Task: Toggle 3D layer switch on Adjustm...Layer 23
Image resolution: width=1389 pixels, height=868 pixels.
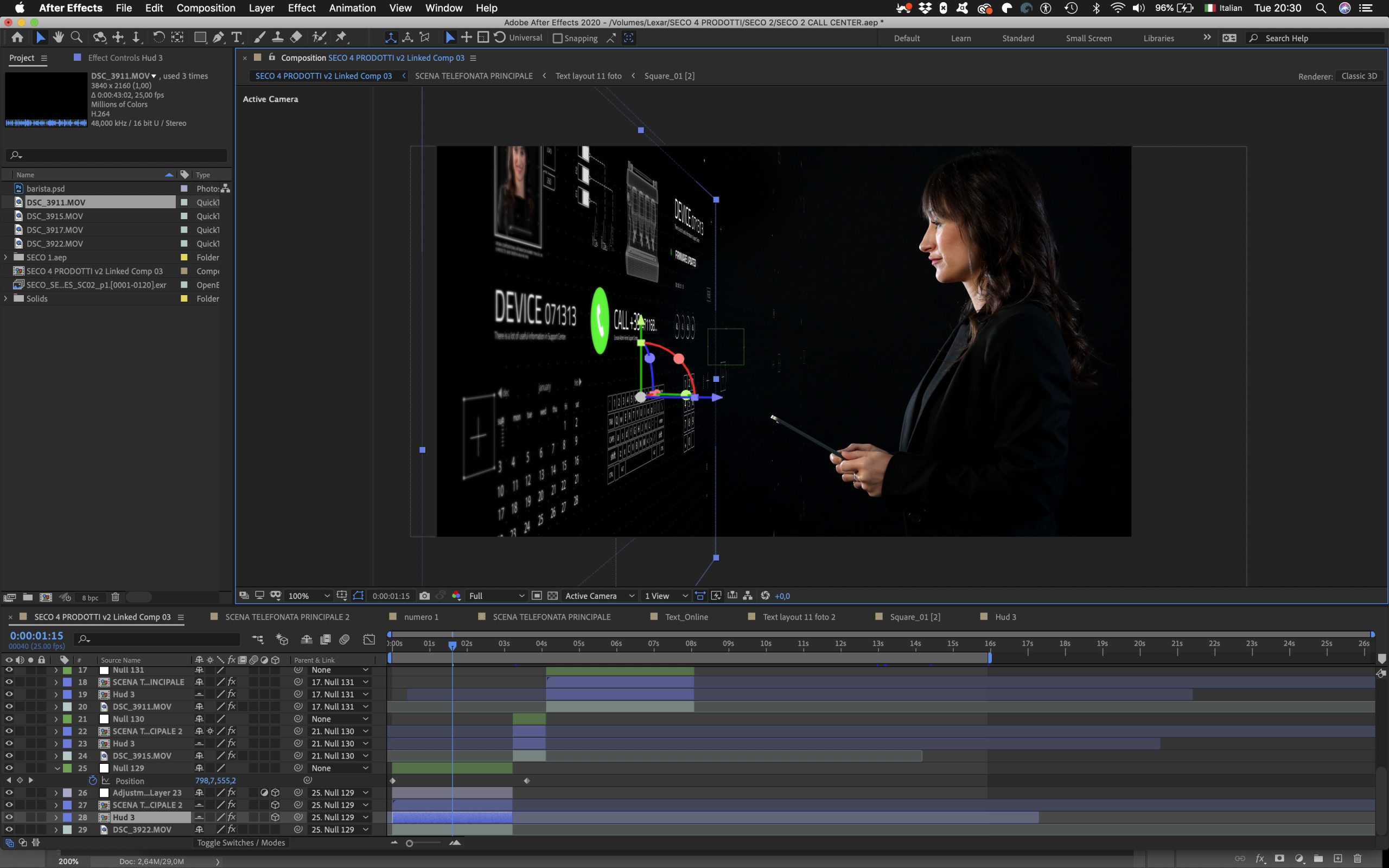Action: tap(275, 793)
